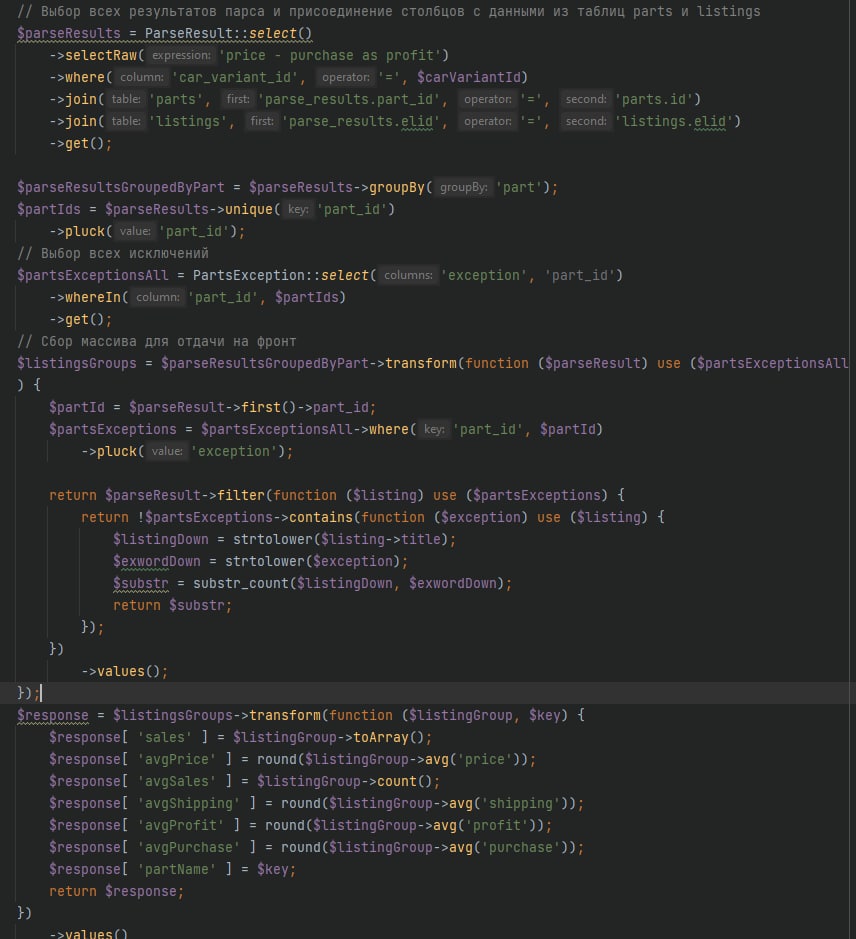Click the 'car_variant_id' string
Image resolution: width=856 pixels, height=939 pixels.
point(235,77)
